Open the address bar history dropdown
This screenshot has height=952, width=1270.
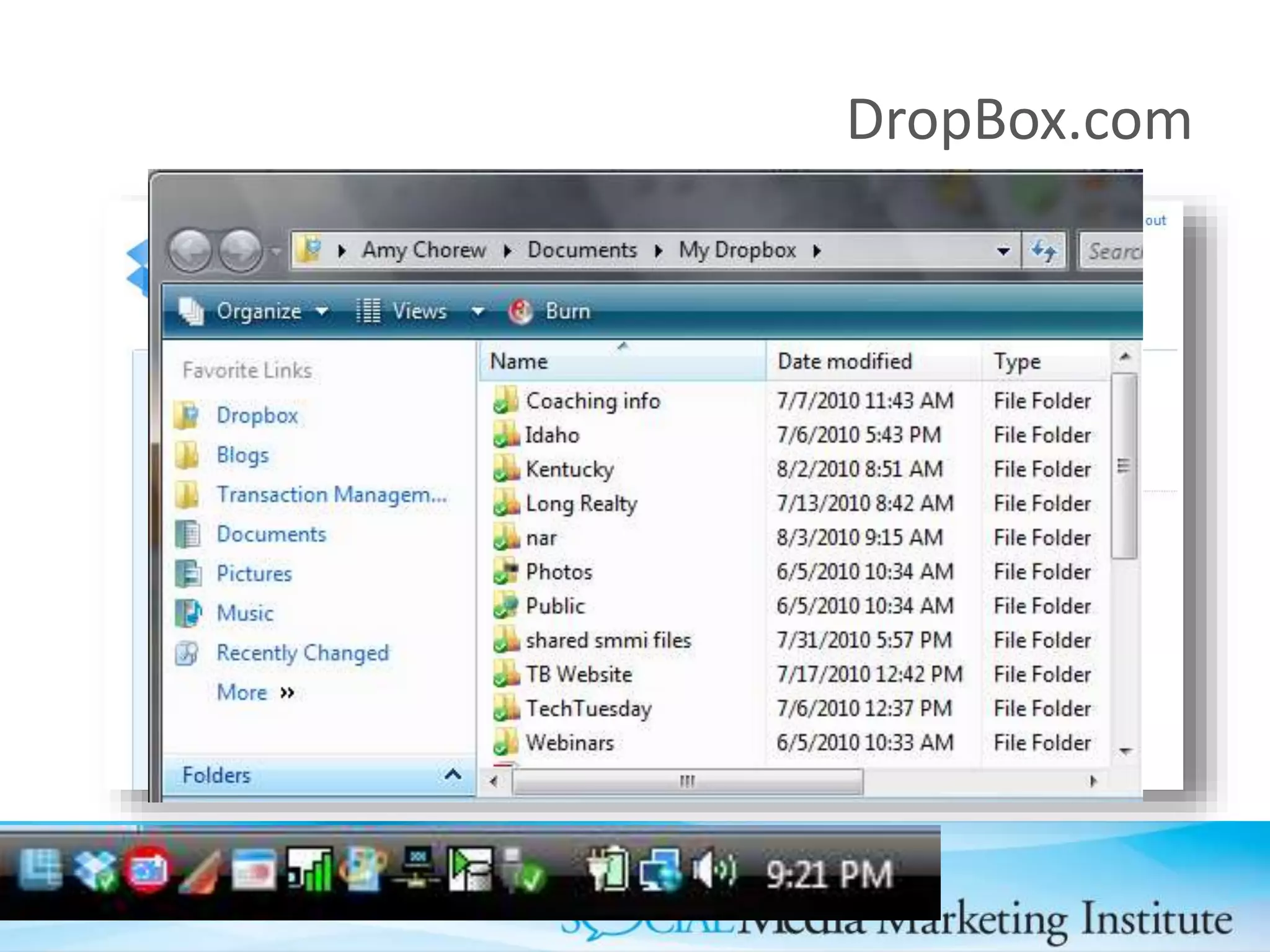(x=1003, y=251)
